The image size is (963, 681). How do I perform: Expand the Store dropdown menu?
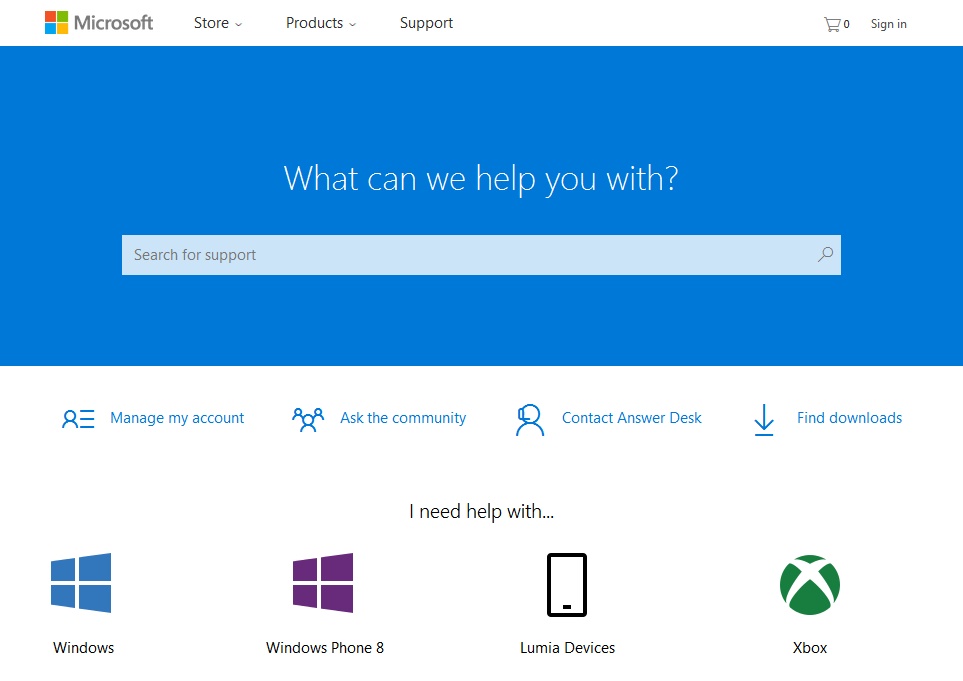[x=218, y=23]
